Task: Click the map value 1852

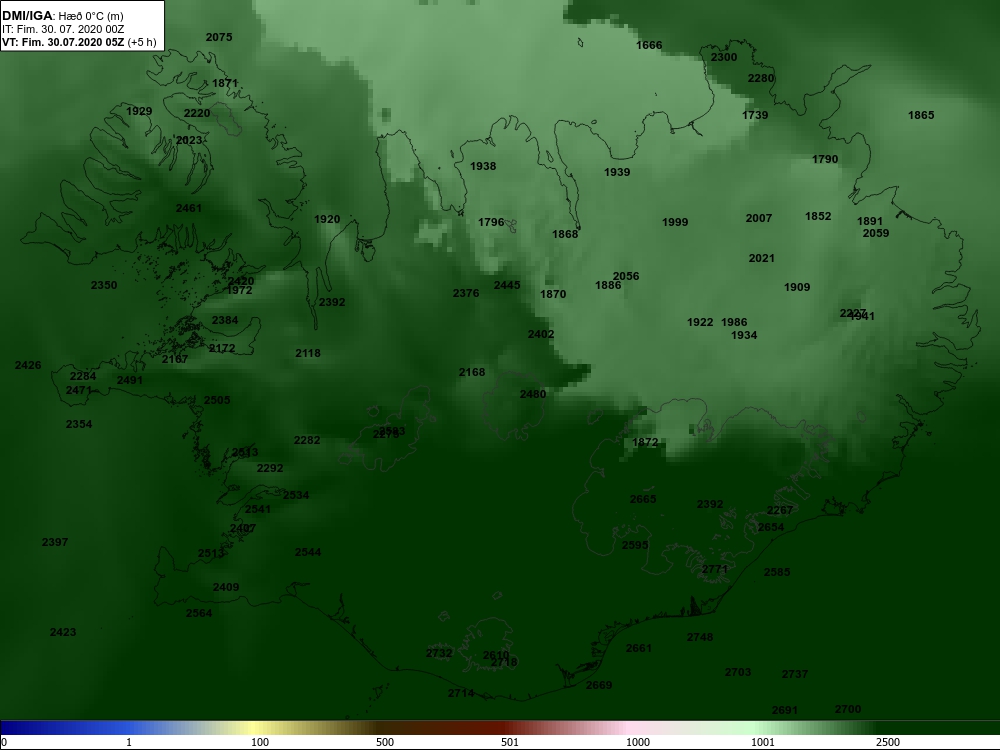Action: (x=818, y=216)
